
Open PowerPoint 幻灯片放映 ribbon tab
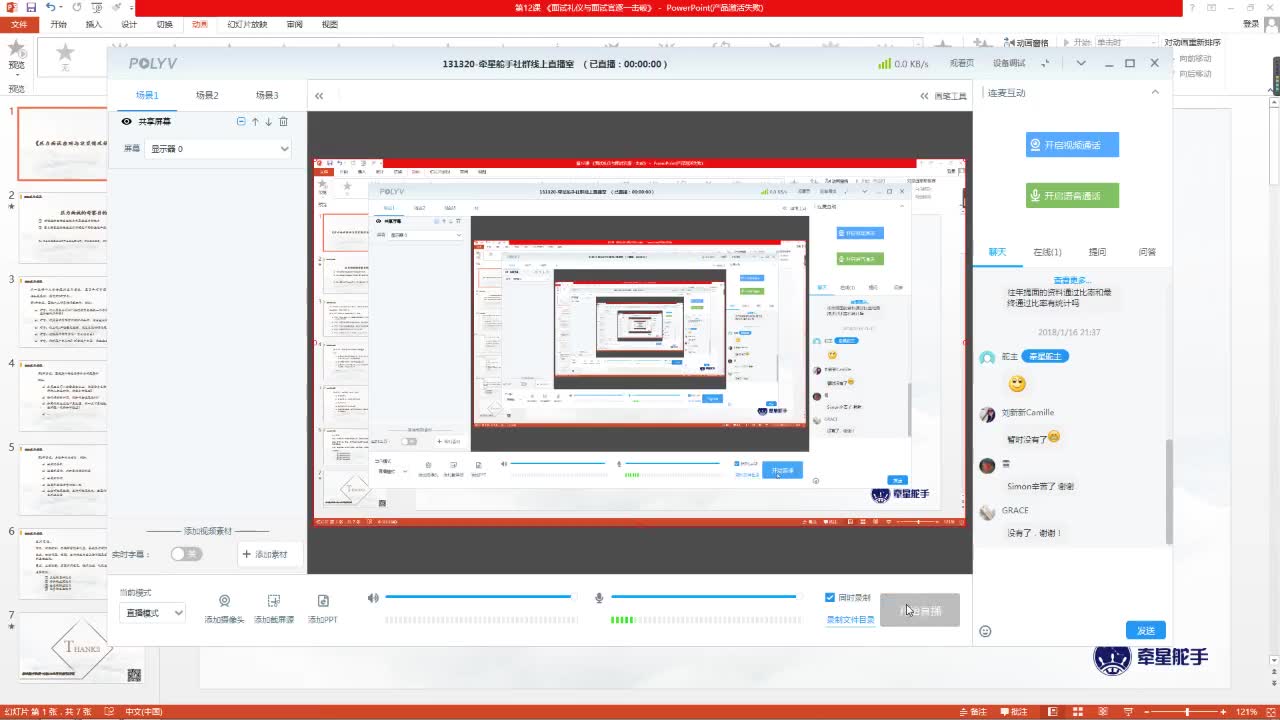click(x=247, y=24)
